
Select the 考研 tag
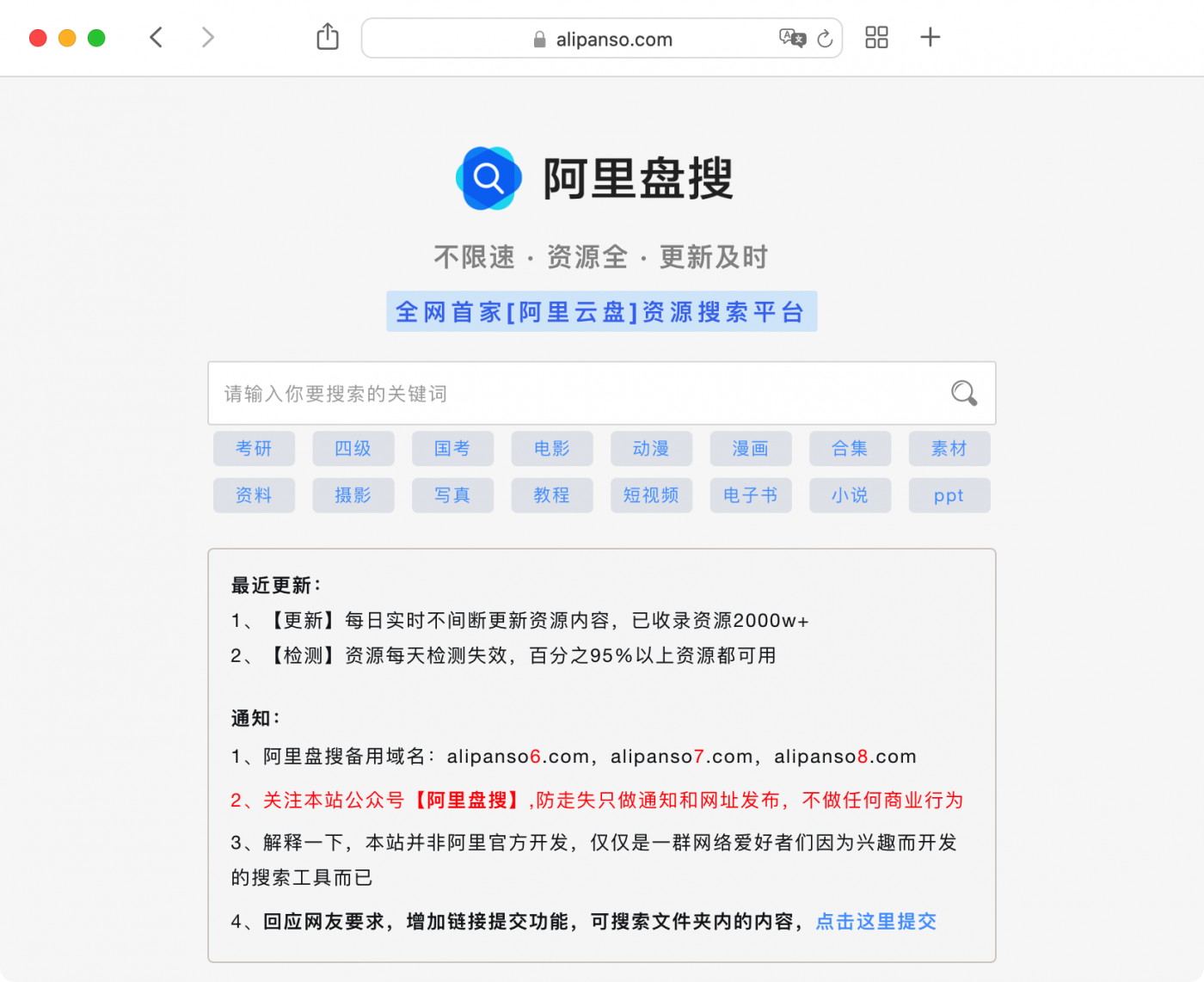click(254, 448)
